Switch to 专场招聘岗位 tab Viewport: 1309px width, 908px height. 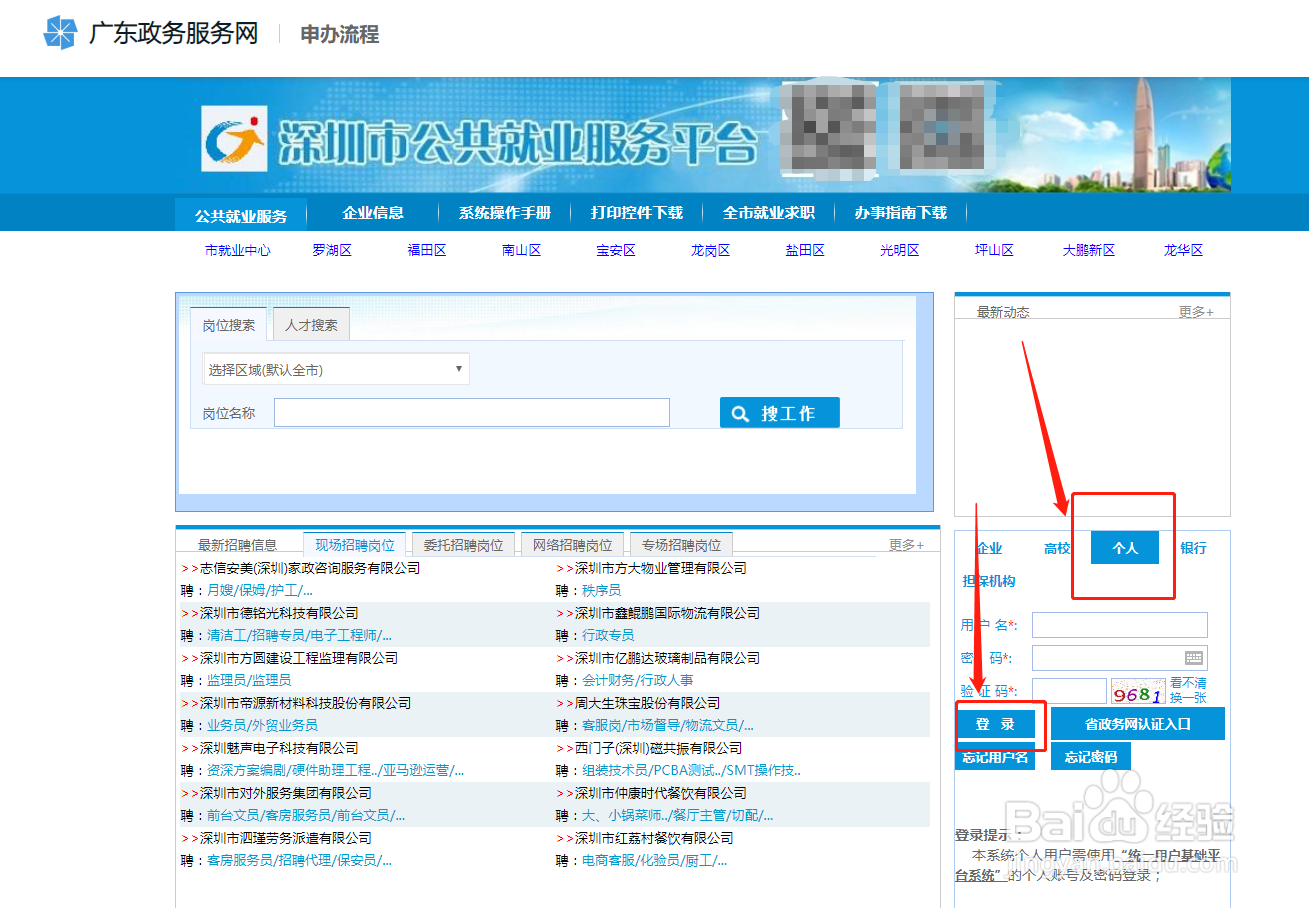click(x=681, y=545)
